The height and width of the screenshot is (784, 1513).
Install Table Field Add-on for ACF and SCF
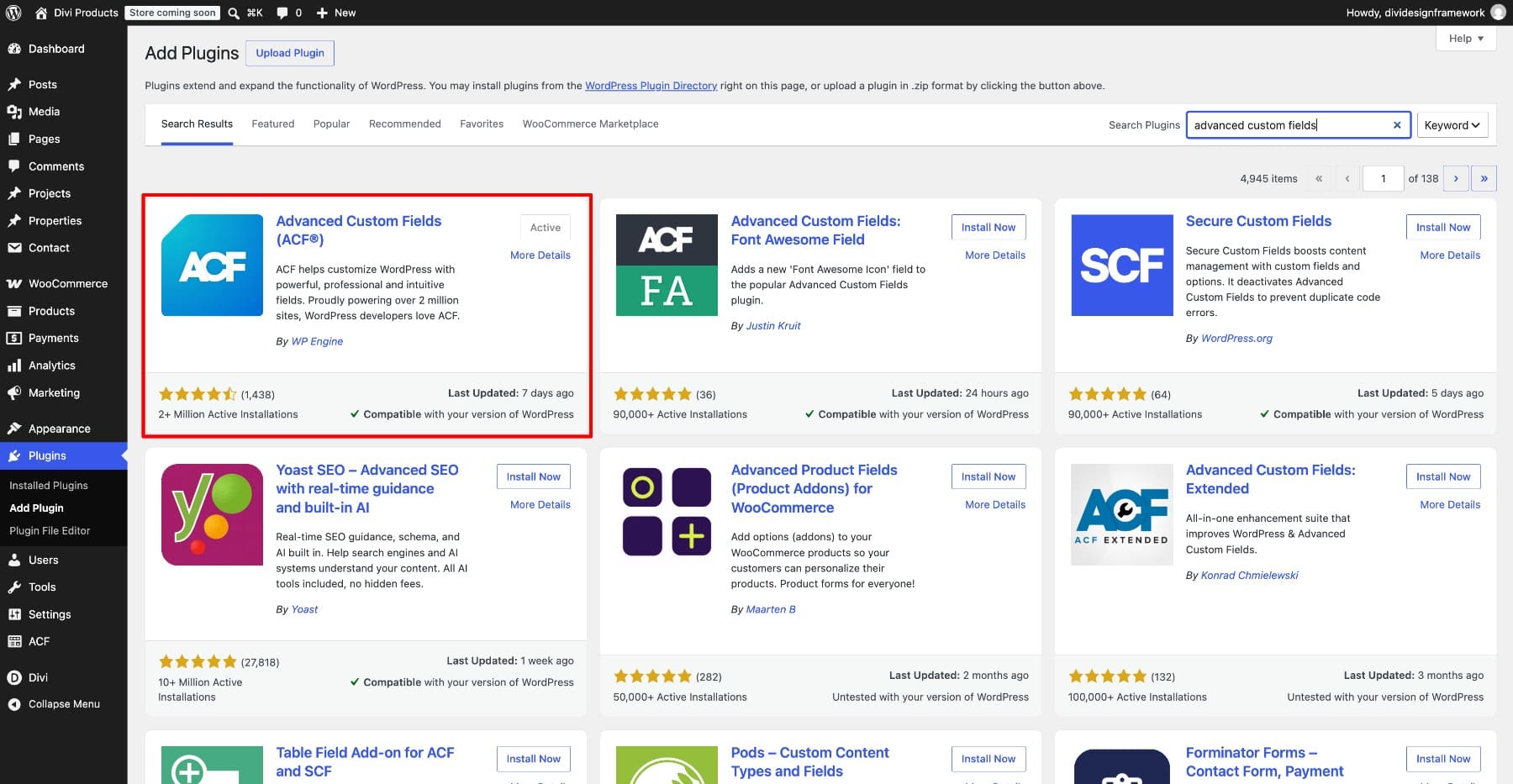(x=533, y=759)
